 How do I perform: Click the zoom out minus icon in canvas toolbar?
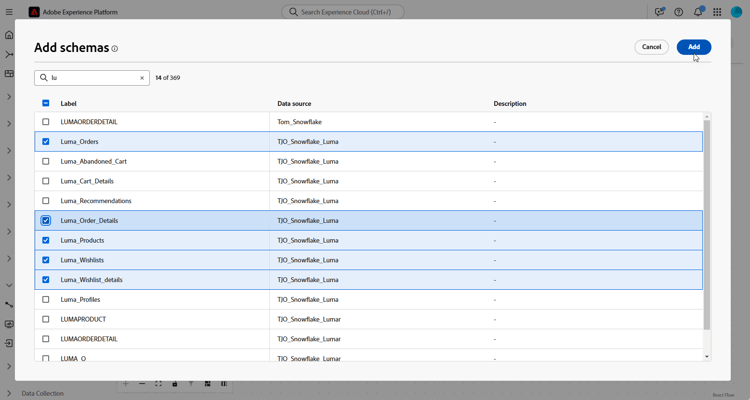(142, 384)
